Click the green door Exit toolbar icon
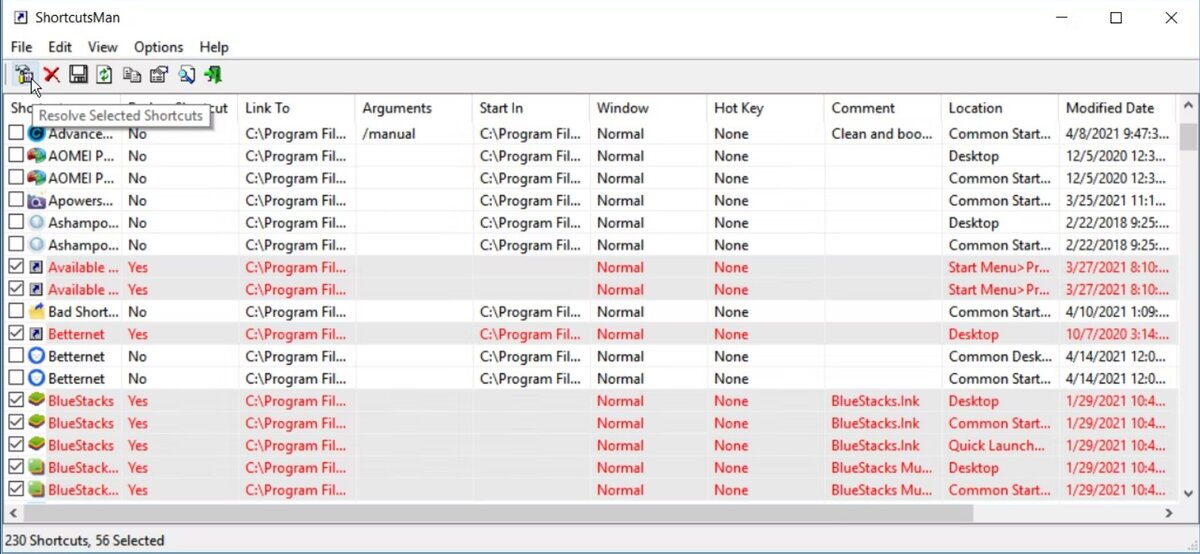Image resolution: width=1200 pixels, height=554 pixels. (x=213, y=75)
